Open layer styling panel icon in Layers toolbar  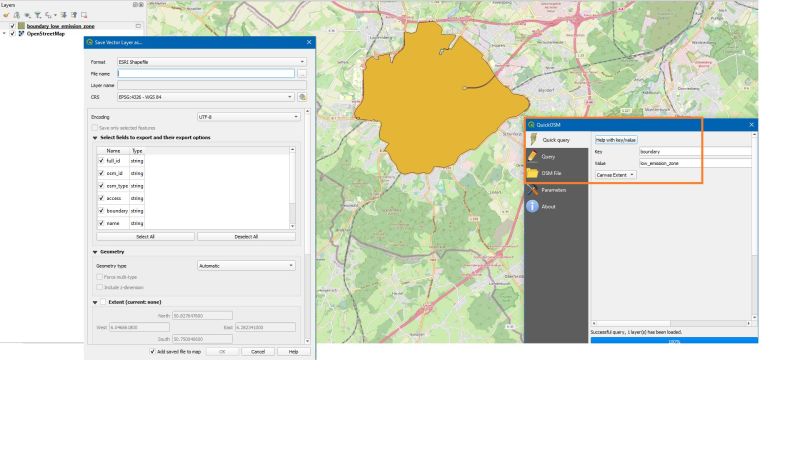(x=6, y=15)
